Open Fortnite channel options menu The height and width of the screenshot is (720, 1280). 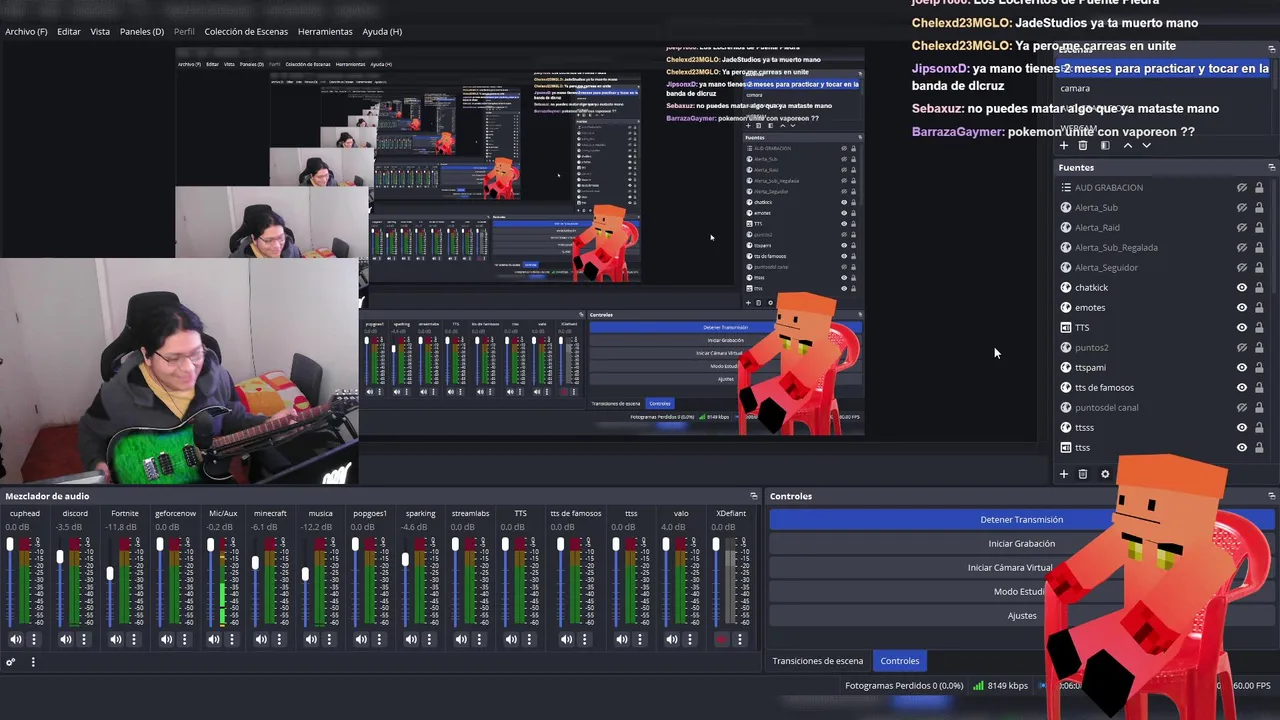click(133, 639)
